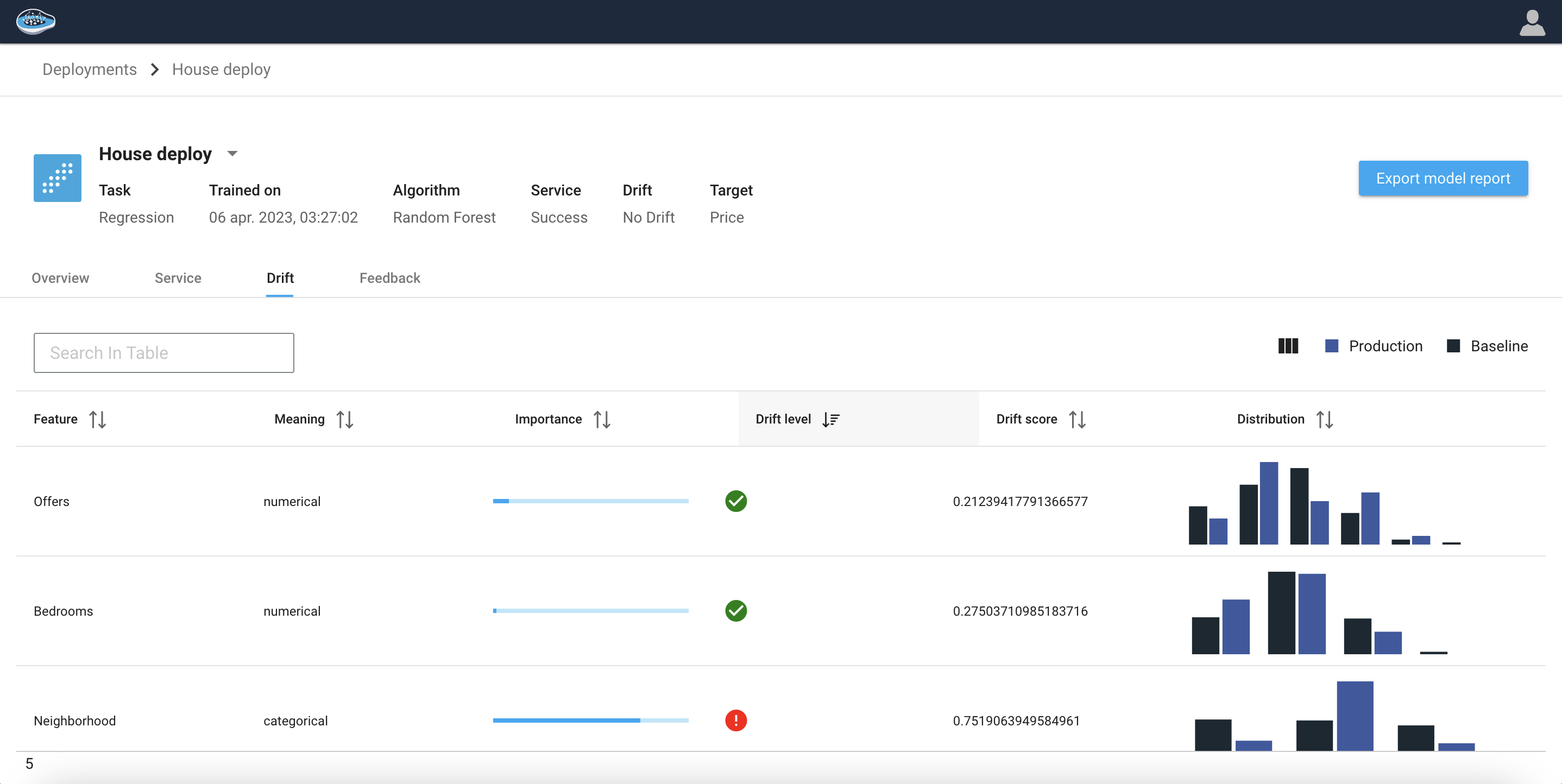The width and height of the screenshot is (1562, 784).
Task: Open the user profile icon
Action: coord(1531,22)
